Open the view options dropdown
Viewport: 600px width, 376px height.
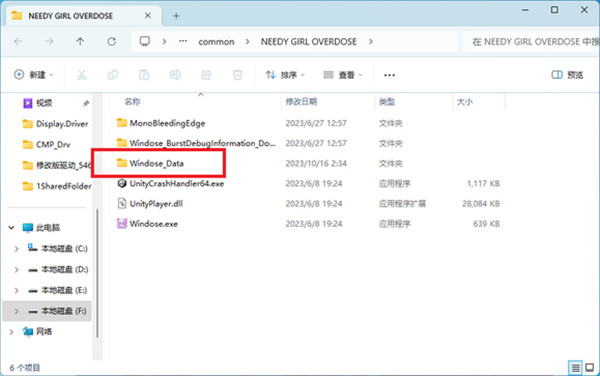(x=343, y=75)
